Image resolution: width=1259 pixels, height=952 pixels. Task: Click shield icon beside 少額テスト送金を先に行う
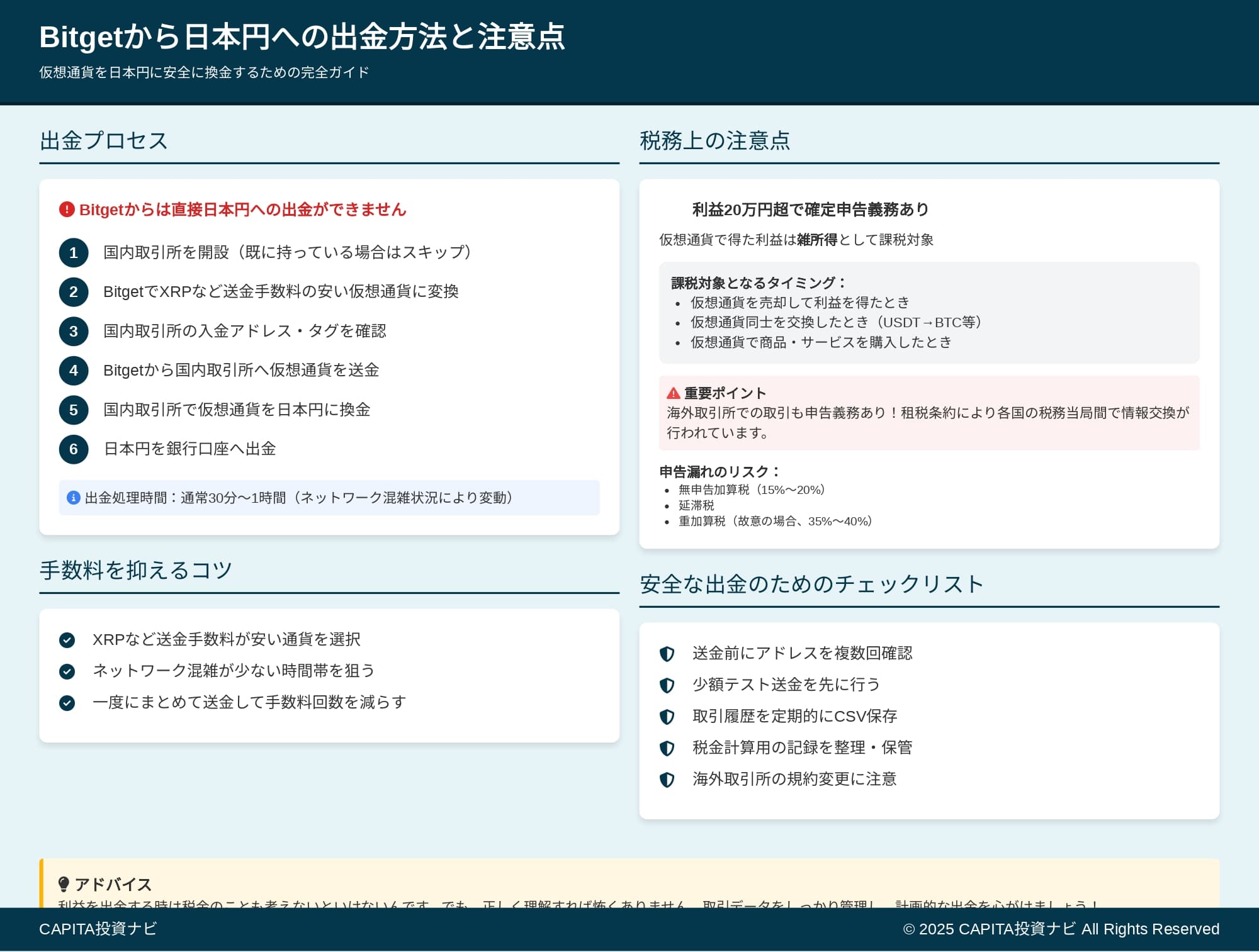(x=667, y=685)
